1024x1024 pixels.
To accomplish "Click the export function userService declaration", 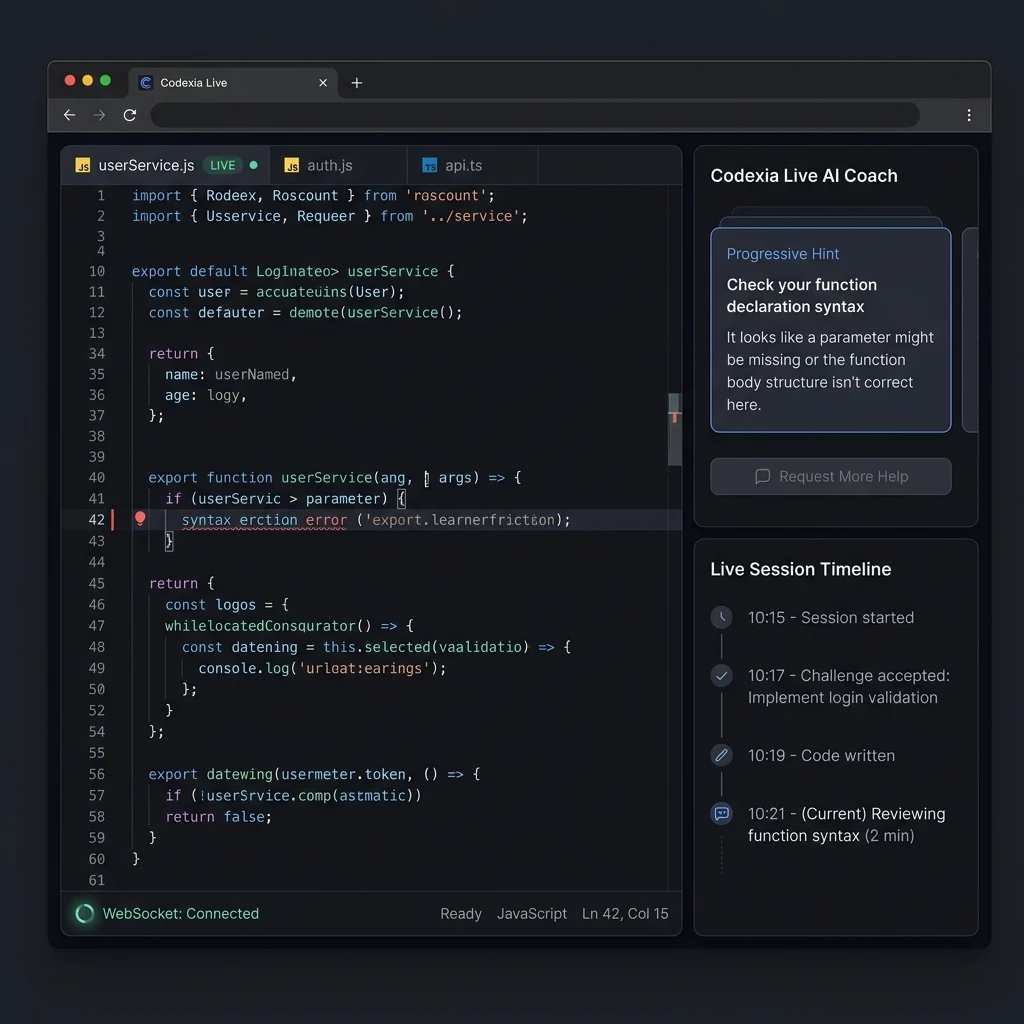I will (x=334, y=477).
